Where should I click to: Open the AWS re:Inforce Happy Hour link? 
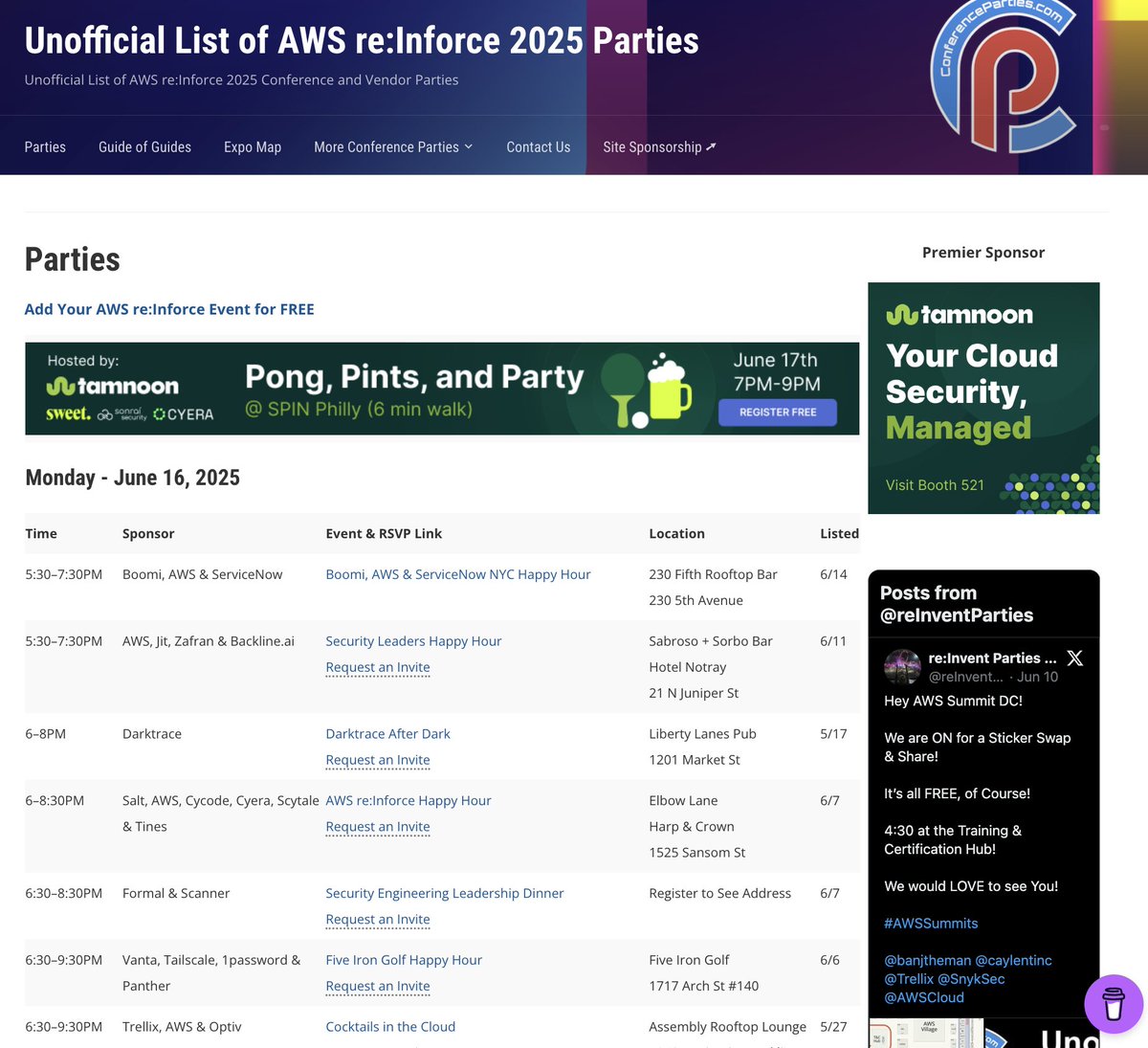pos(408,800)
